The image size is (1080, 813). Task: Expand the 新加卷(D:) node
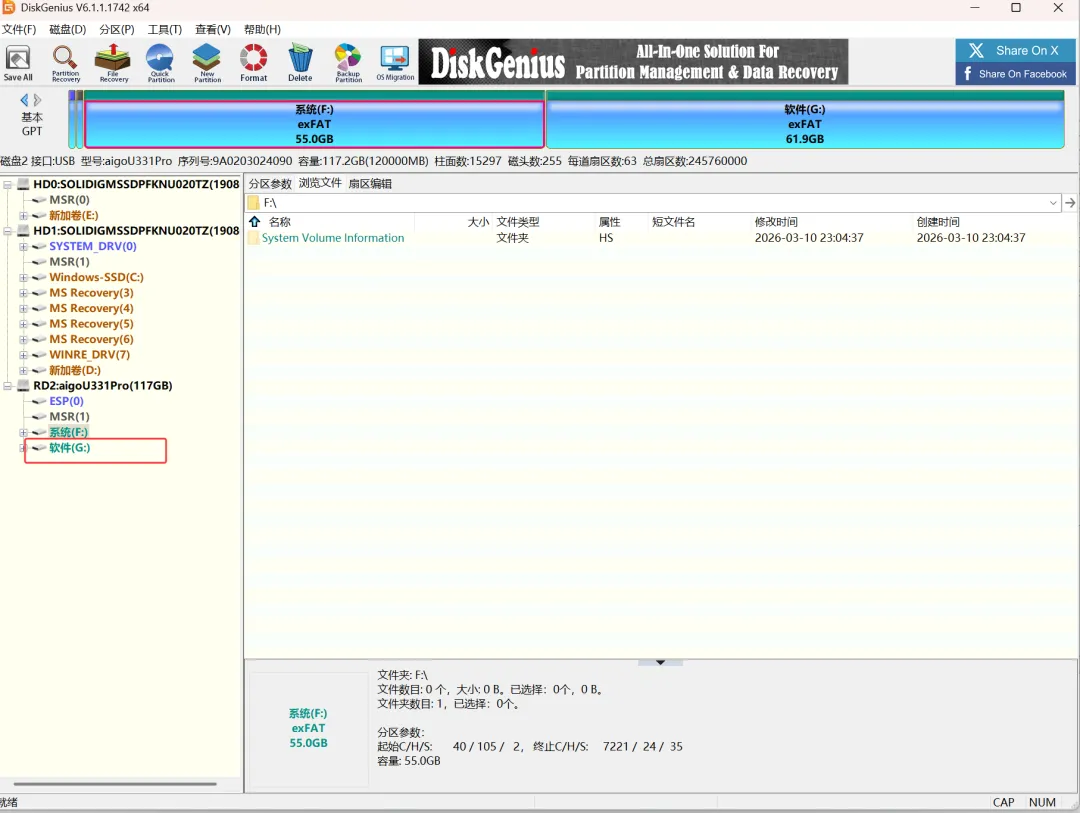tap(23, 371)
